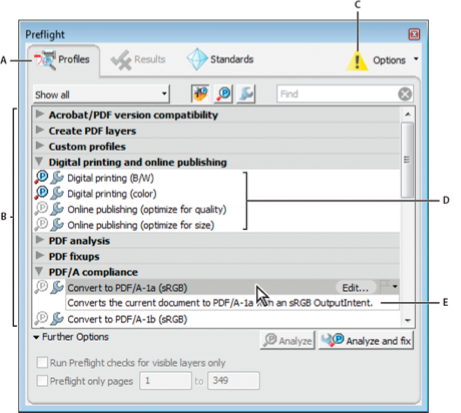Select the single checks magnifier button

pos(223,94)
